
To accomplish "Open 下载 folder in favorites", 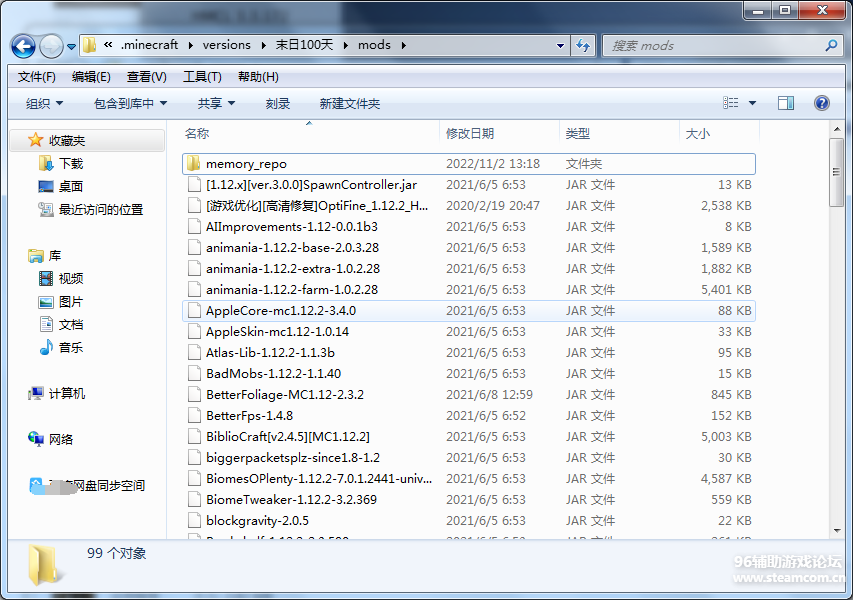I will click(70, 163).
